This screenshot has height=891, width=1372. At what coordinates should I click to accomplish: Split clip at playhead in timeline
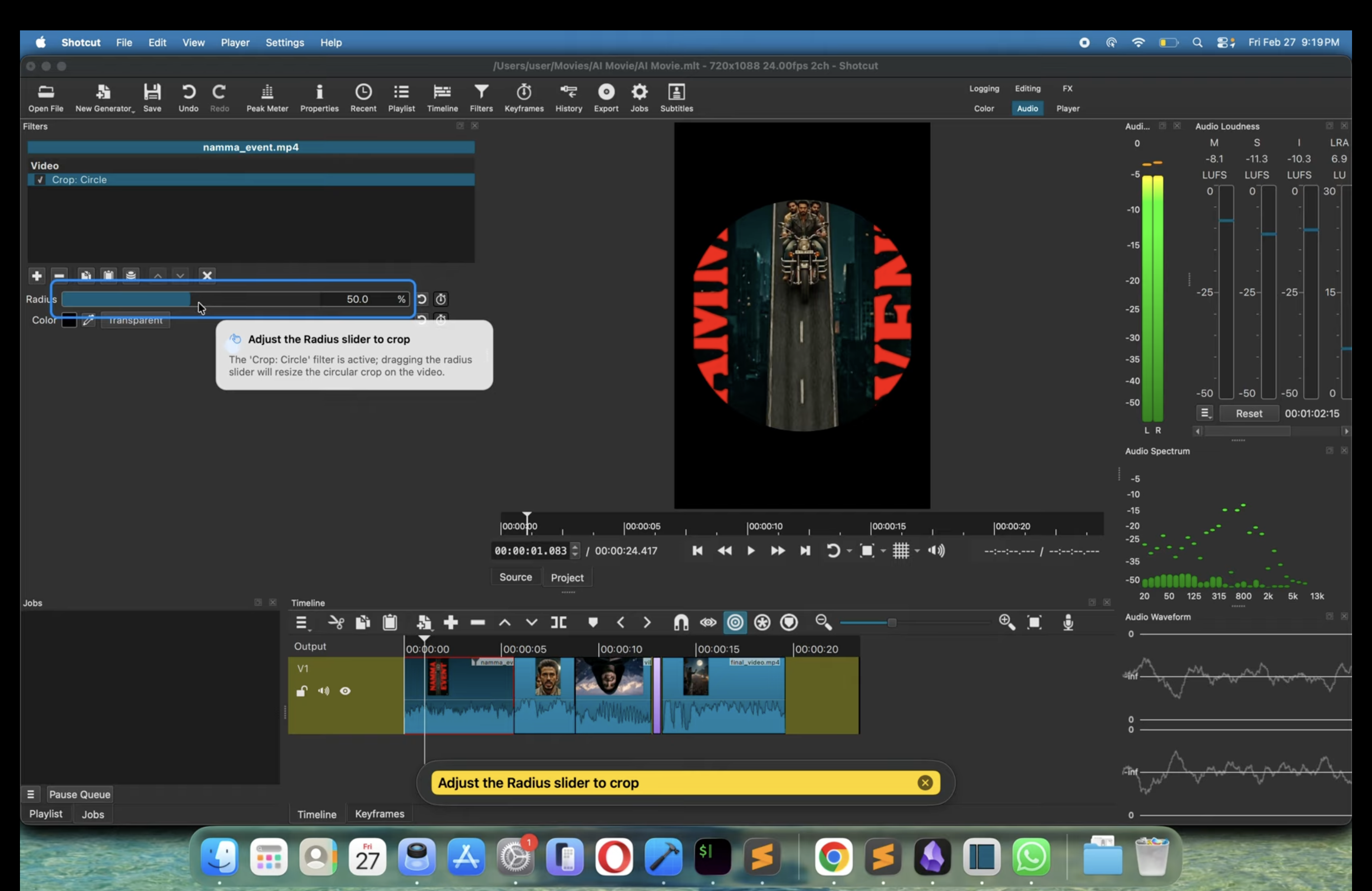click(558, 622)
